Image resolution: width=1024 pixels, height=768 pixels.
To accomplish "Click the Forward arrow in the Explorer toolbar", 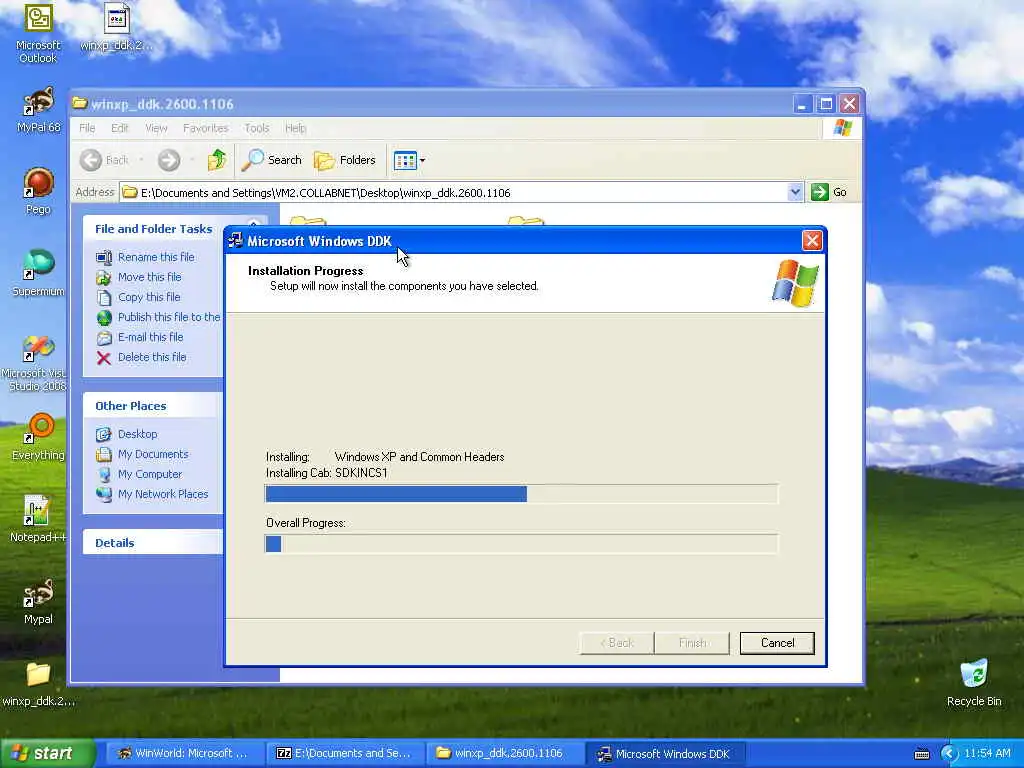I will (x=168, y=160).
